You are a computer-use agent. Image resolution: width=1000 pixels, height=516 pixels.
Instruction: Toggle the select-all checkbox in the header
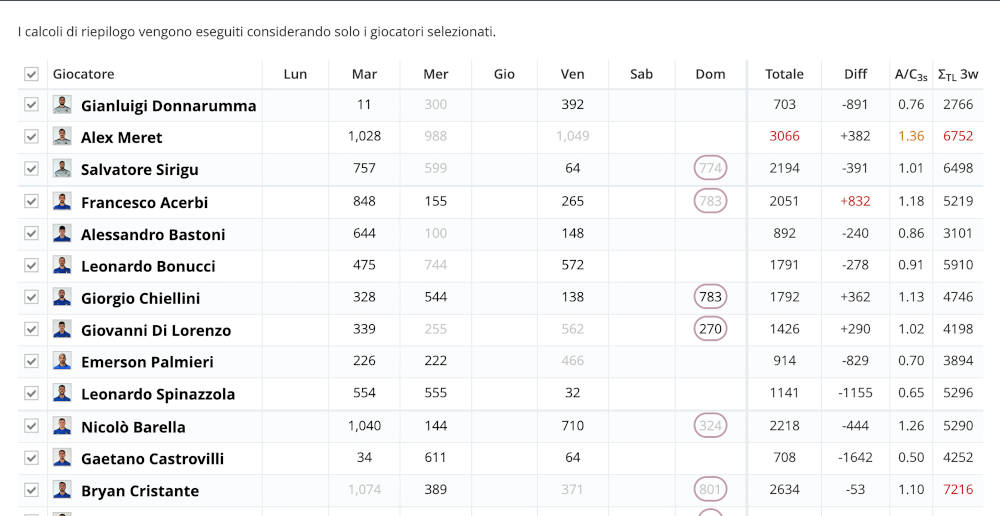(x=31, y=74)
